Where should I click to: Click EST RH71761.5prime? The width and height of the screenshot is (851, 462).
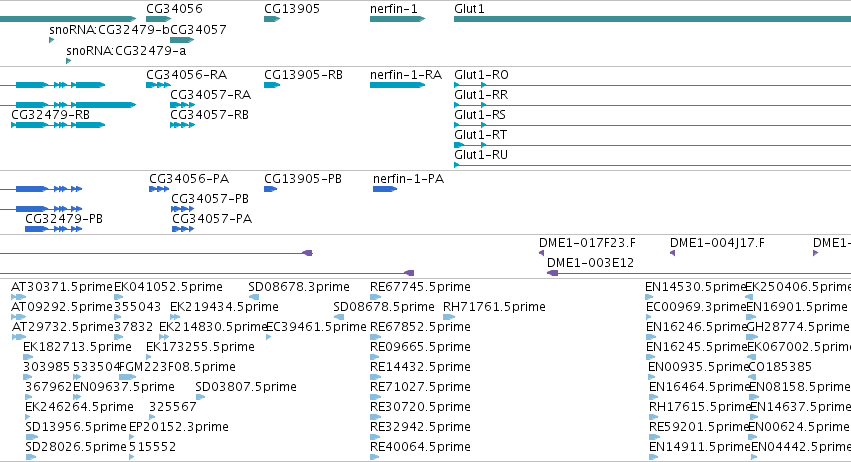click(x=494, y=307)
